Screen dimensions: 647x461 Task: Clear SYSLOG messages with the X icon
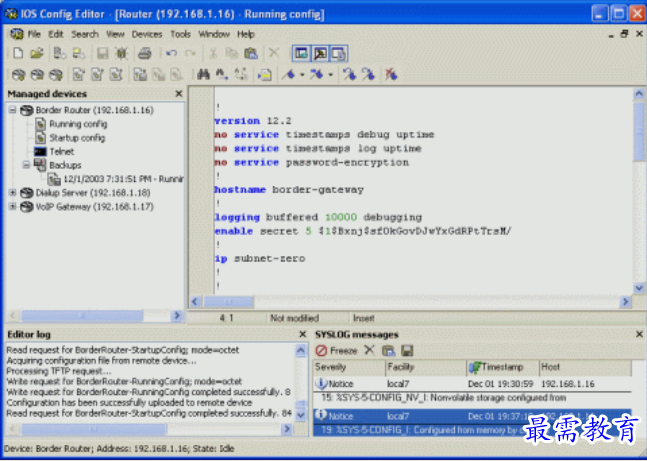(369, 351)
